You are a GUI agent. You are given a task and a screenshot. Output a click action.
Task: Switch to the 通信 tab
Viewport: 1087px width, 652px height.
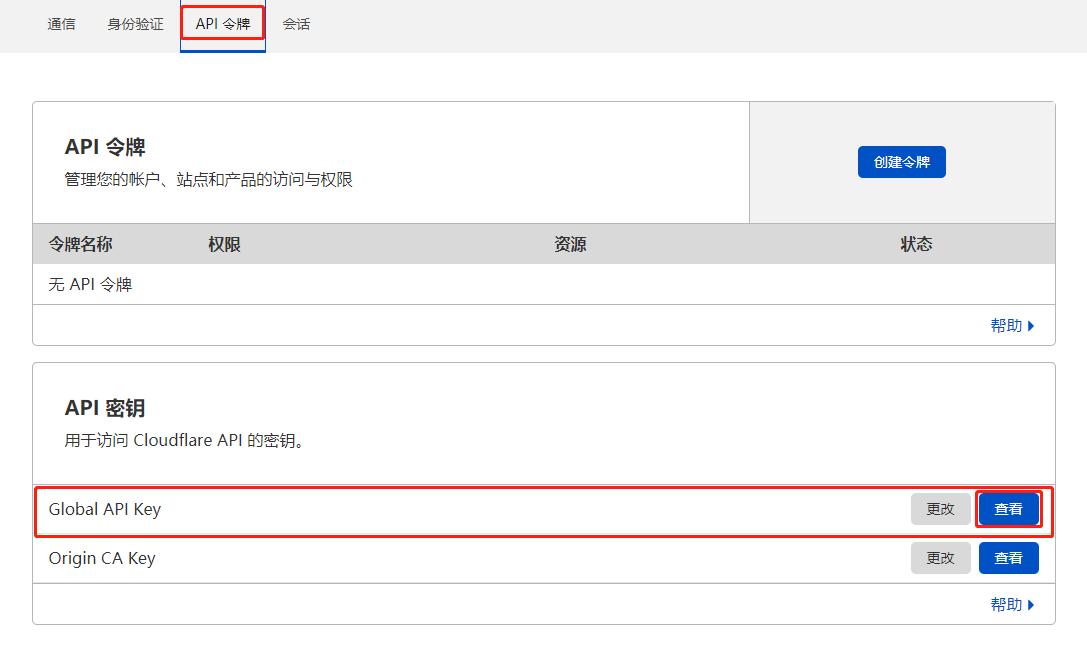point(61,25)
